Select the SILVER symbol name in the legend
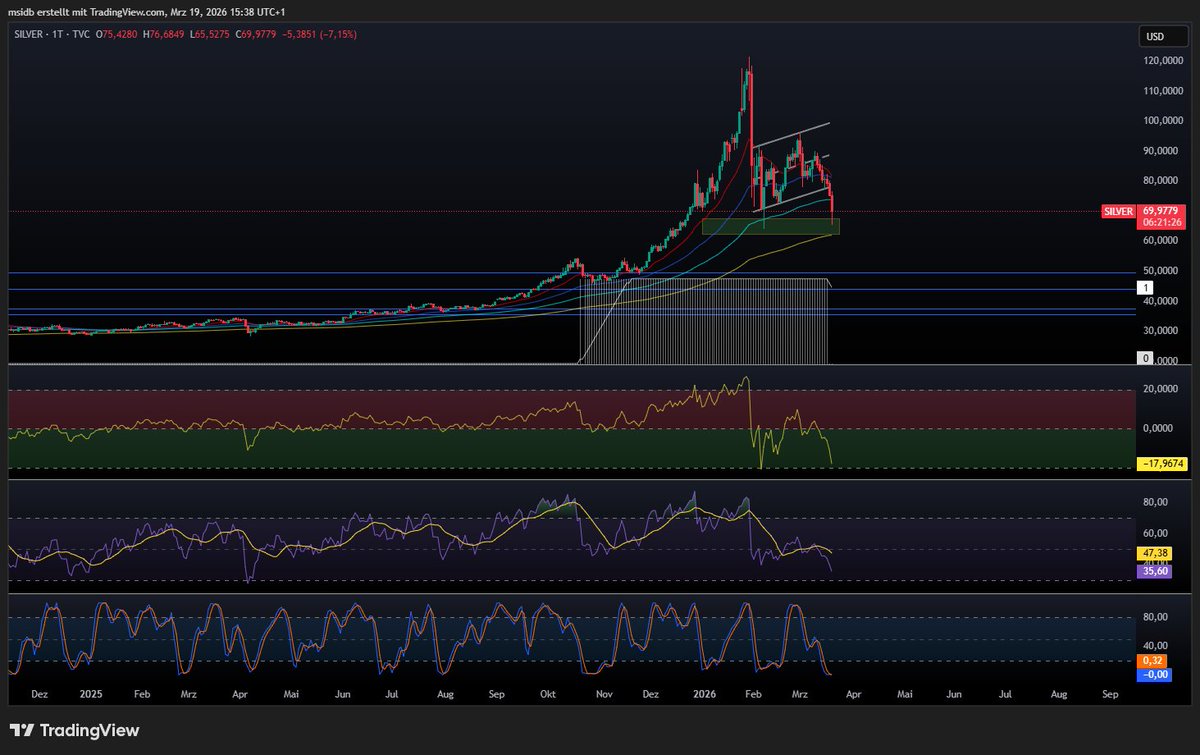 coord(31,32)
